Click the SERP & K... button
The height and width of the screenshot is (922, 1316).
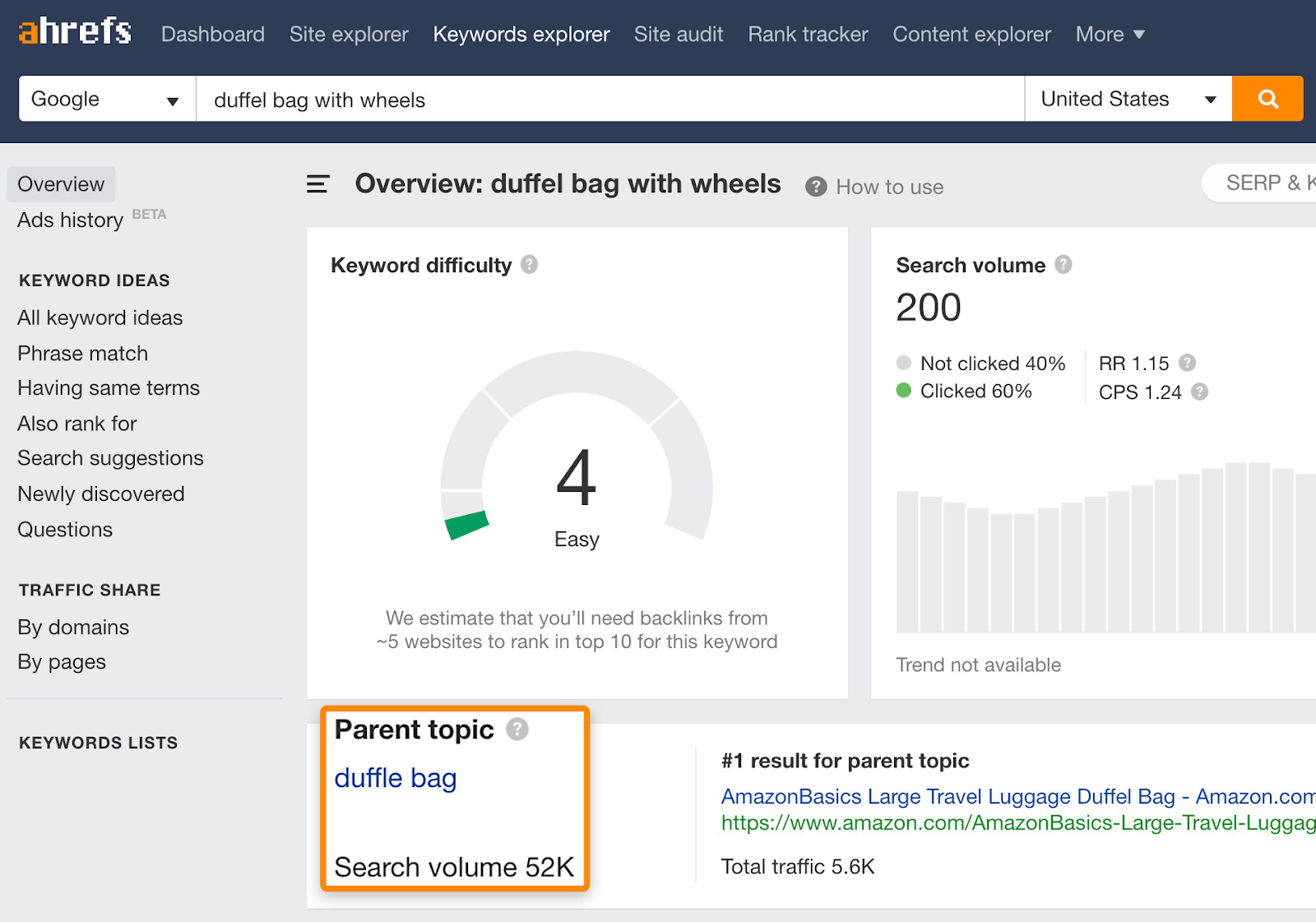(x=1259, y=183)
